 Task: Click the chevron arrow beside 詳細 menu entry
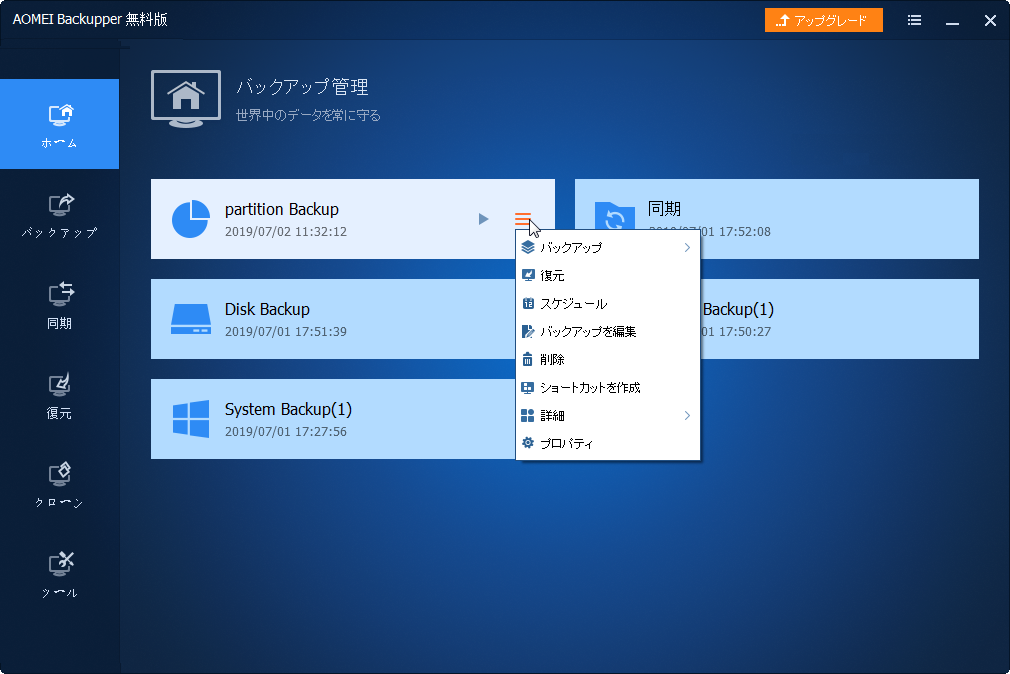coord(687,416)
